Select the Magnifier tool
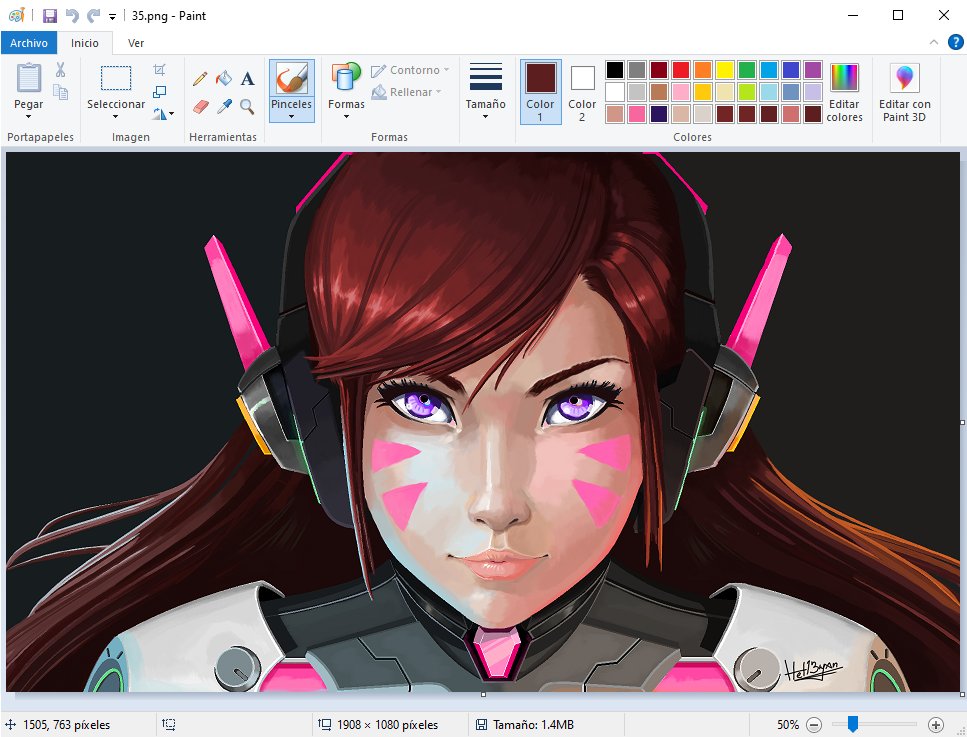This screenshot has height=737, width=967. tap(247, 107)
